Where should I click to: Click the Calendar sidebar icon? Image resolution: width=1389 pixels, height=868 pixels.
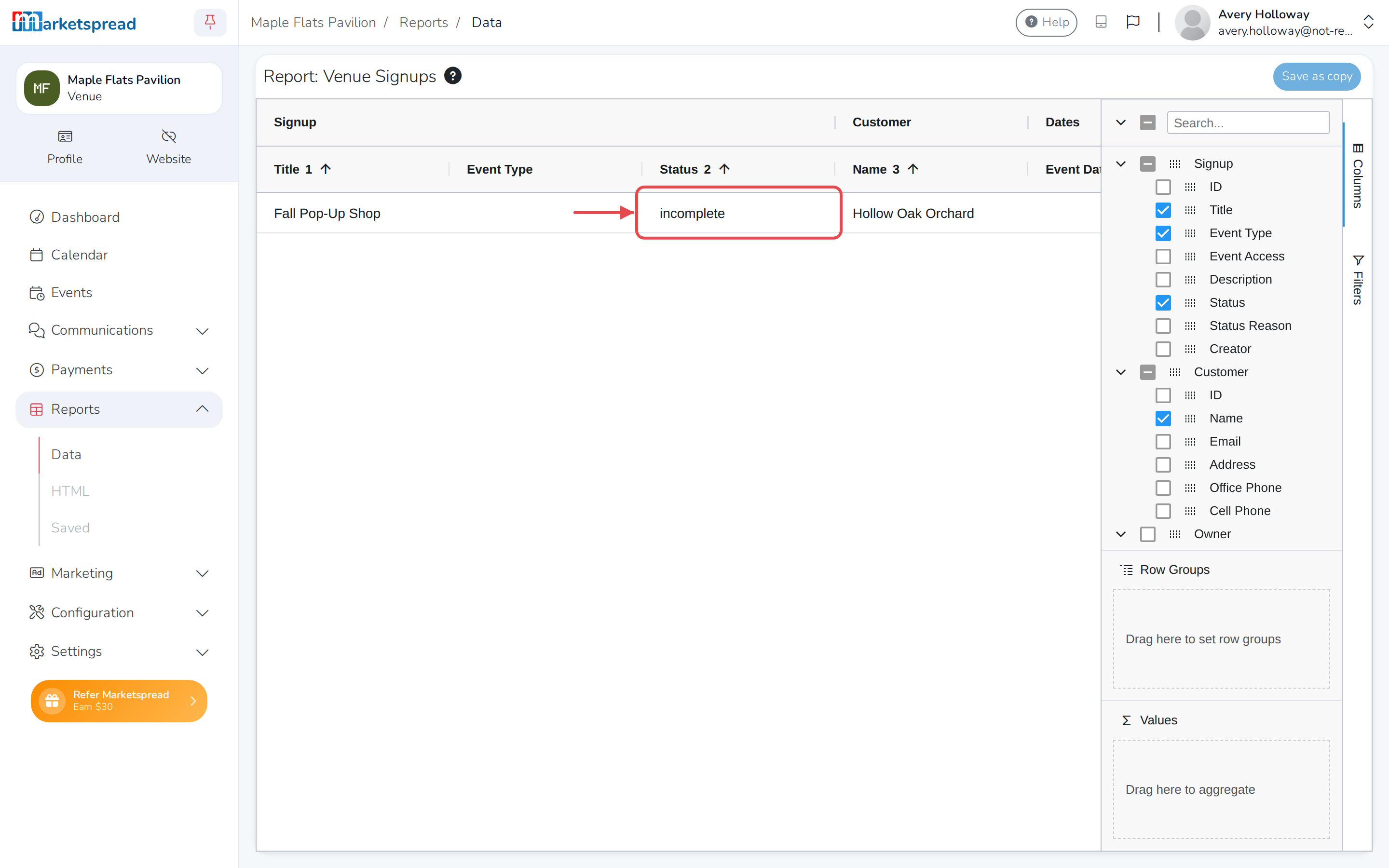pos(37,255)
